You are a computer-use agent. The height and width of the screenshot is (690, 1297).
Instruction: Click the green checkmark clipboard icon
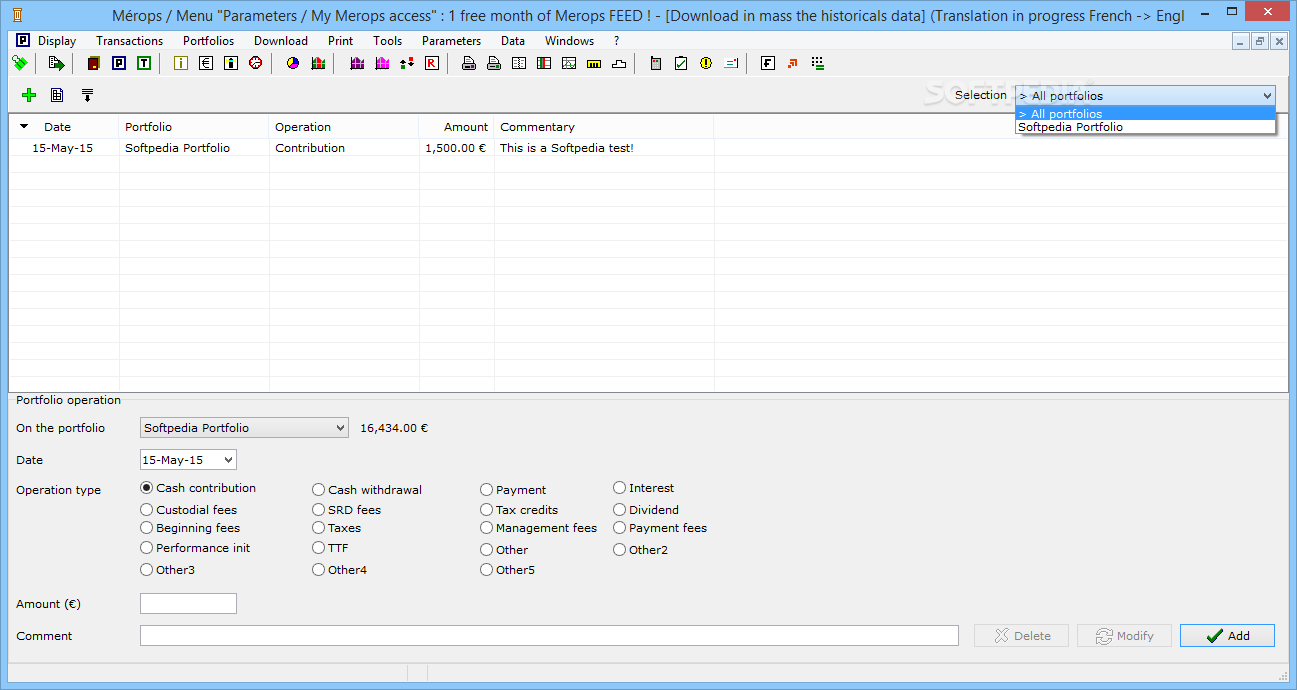[x=681, y=63]
